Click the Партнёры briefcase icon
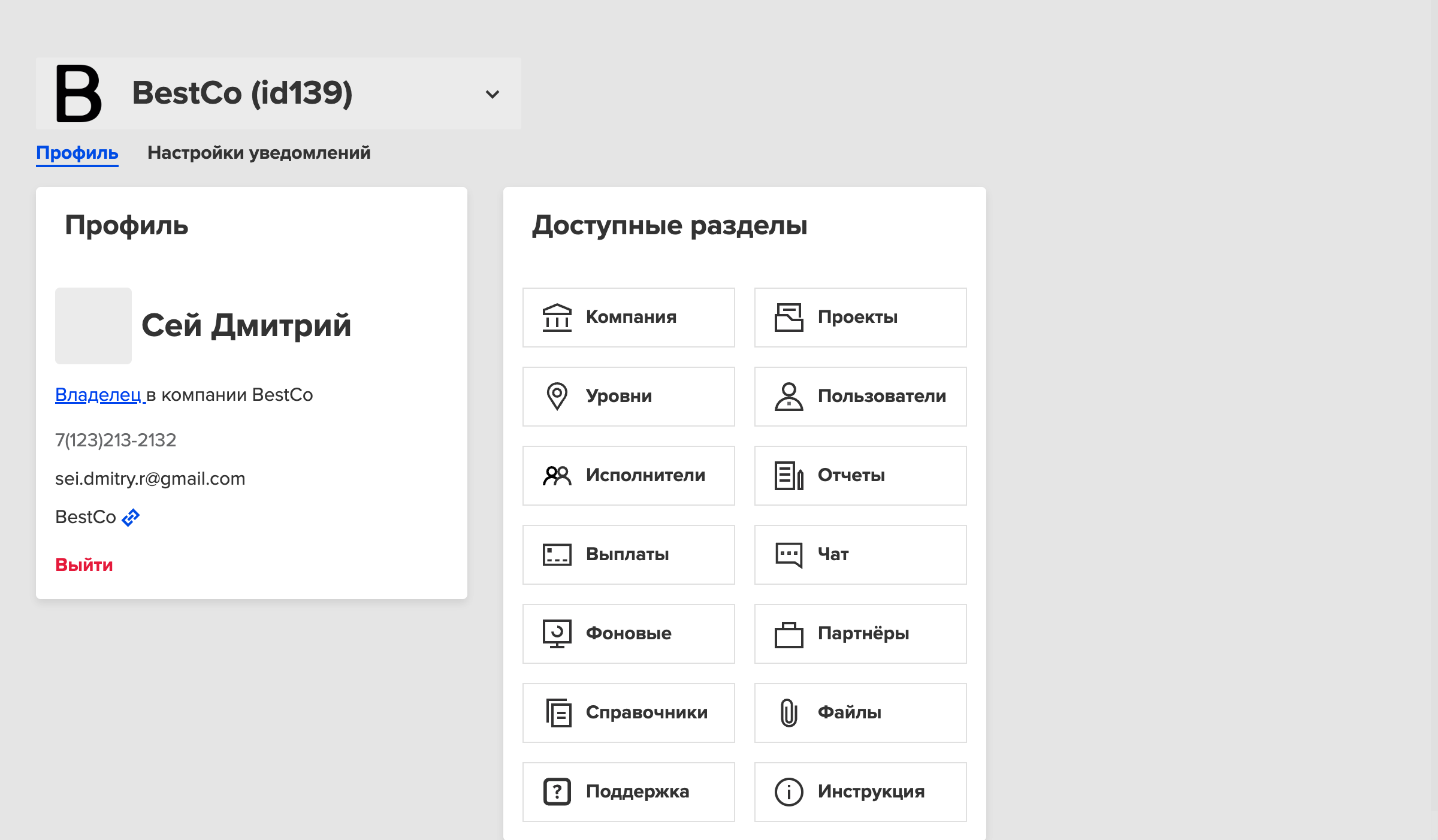This screenshot has height=840, width=1438. pyautogui.click(x=789, y=634)
